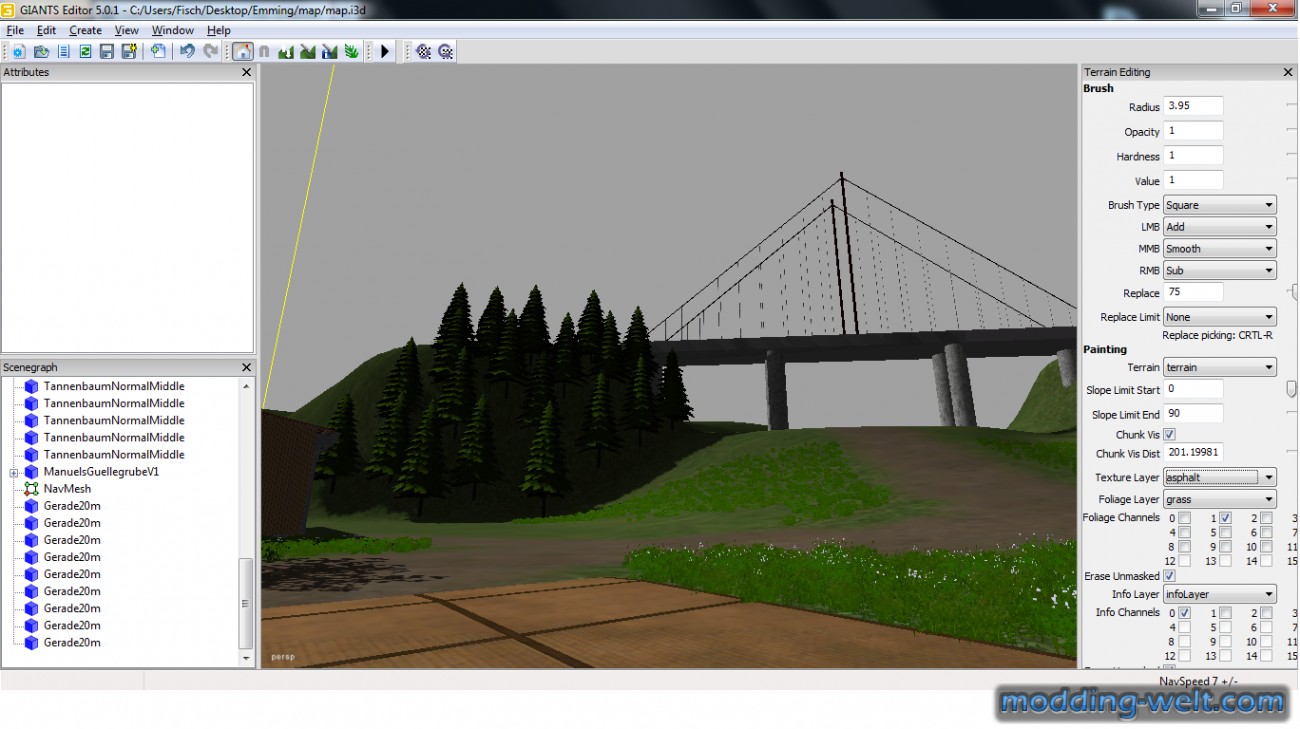1300x729 pixels.
Task: Click the Scenegraph scrollbar down arrow
Action: point(247,659)
